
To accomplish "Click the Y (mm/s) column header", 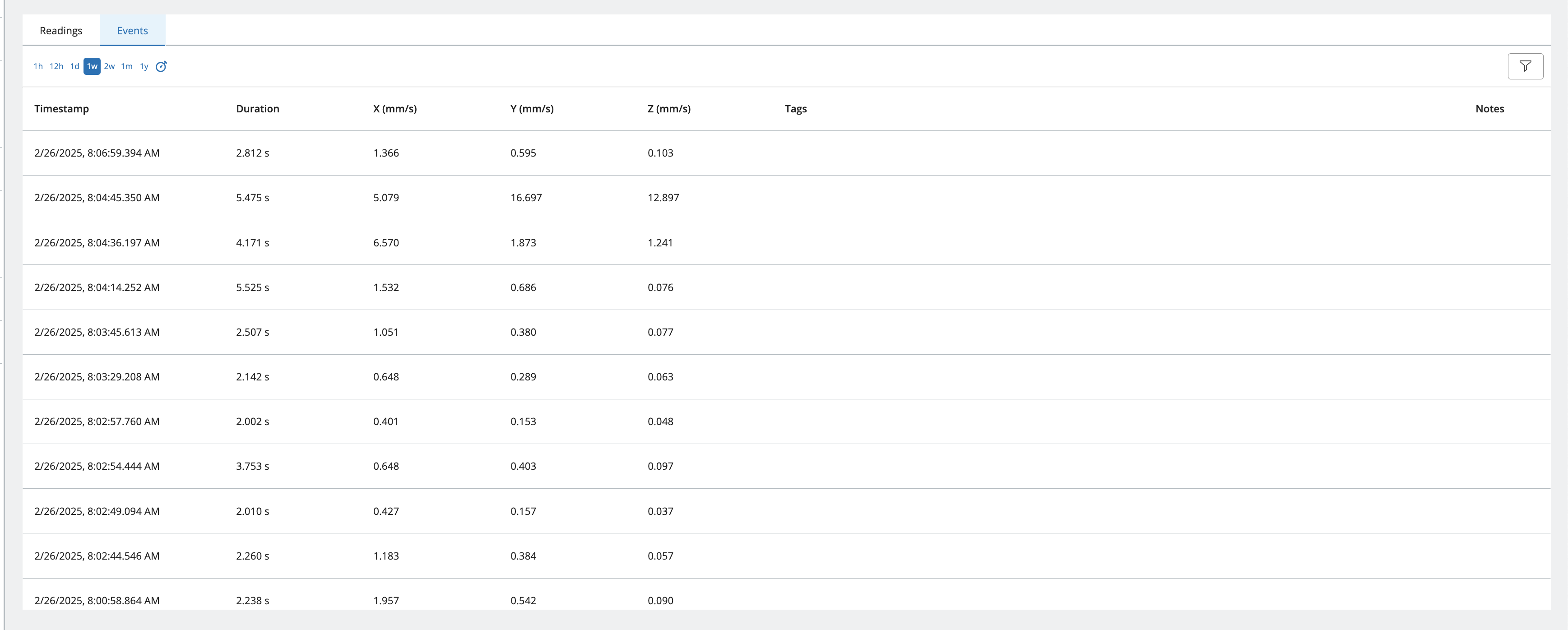I will click(532, 109).
